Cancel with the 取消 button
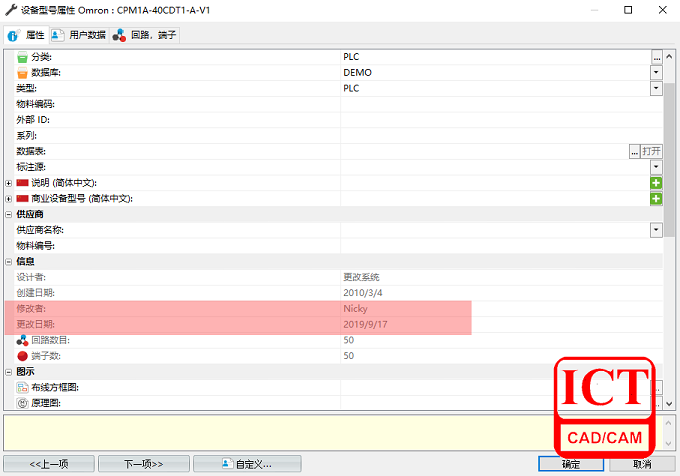680x476 pixels. click(x=642, y=464)
